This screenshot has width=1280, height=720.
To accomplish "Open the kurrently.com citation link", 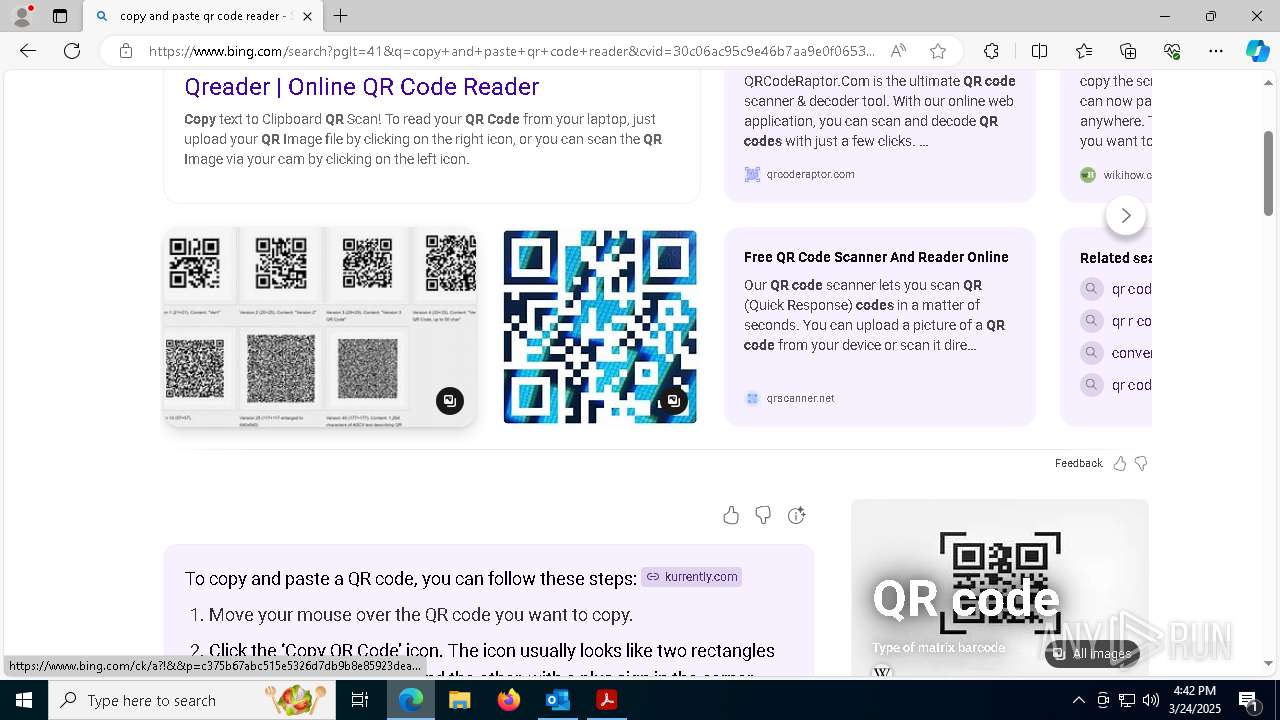I will pyautogui.click(x=692, y=576).
